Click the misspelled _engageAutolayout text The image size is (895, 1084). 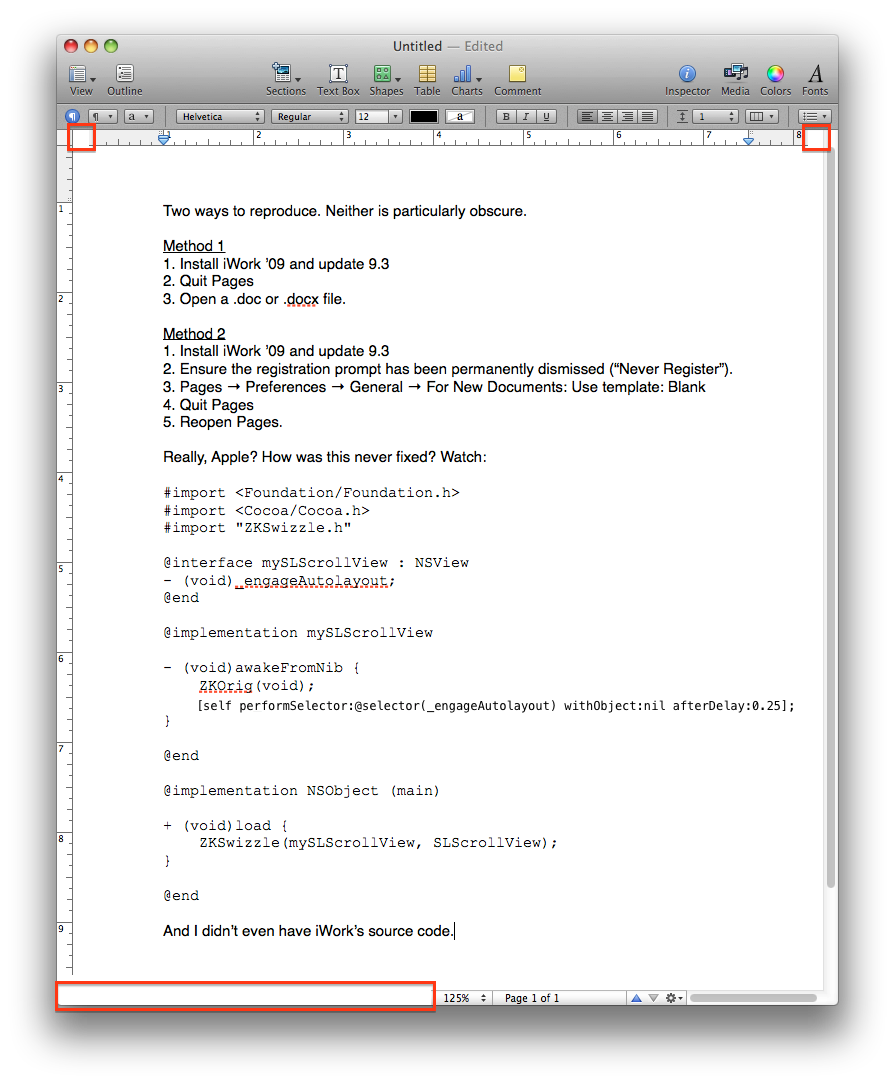[314, 581]
